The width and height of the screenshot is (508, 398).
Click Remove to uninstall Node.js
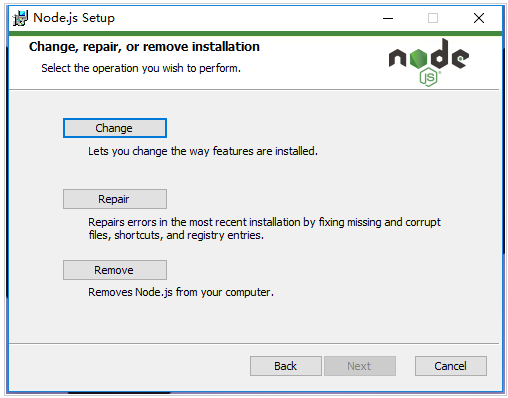pos(115,270)
